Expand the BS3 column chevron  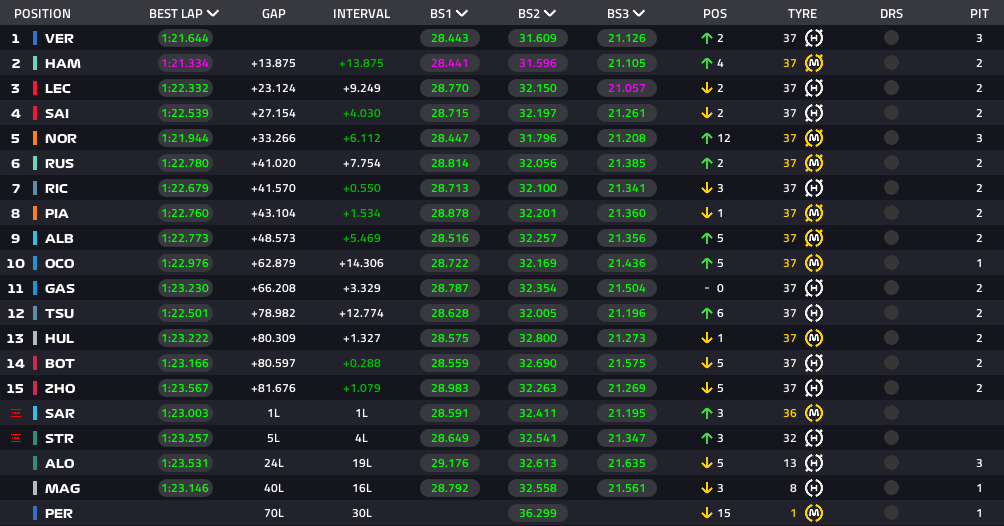tap(638, 13)
